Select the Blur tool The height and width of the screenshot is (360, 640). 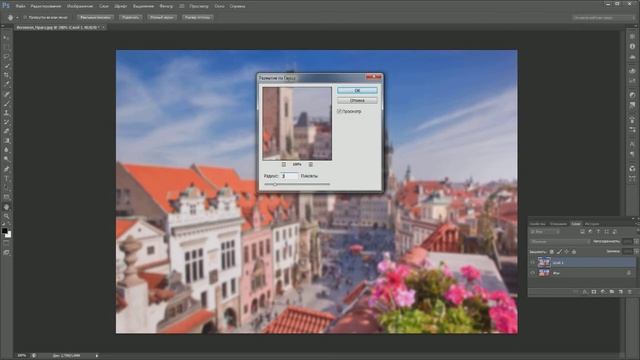point(6,150)
